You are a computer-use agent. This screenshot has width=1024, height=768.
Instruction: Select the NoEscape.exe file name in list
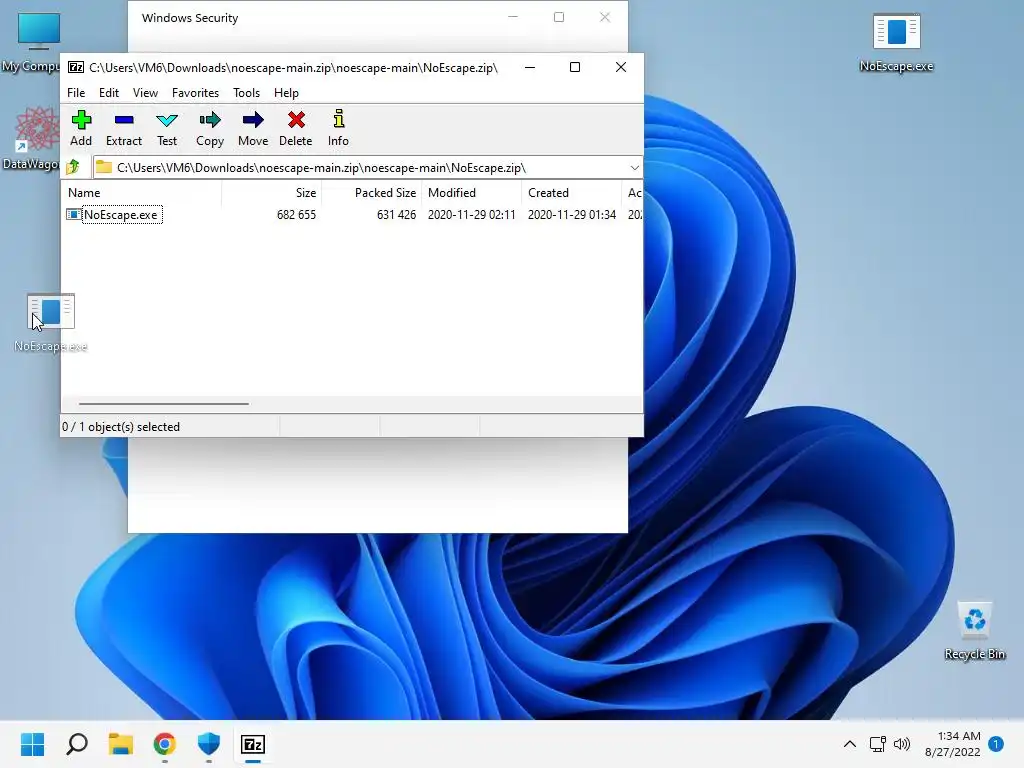click(x=121, y=215)
